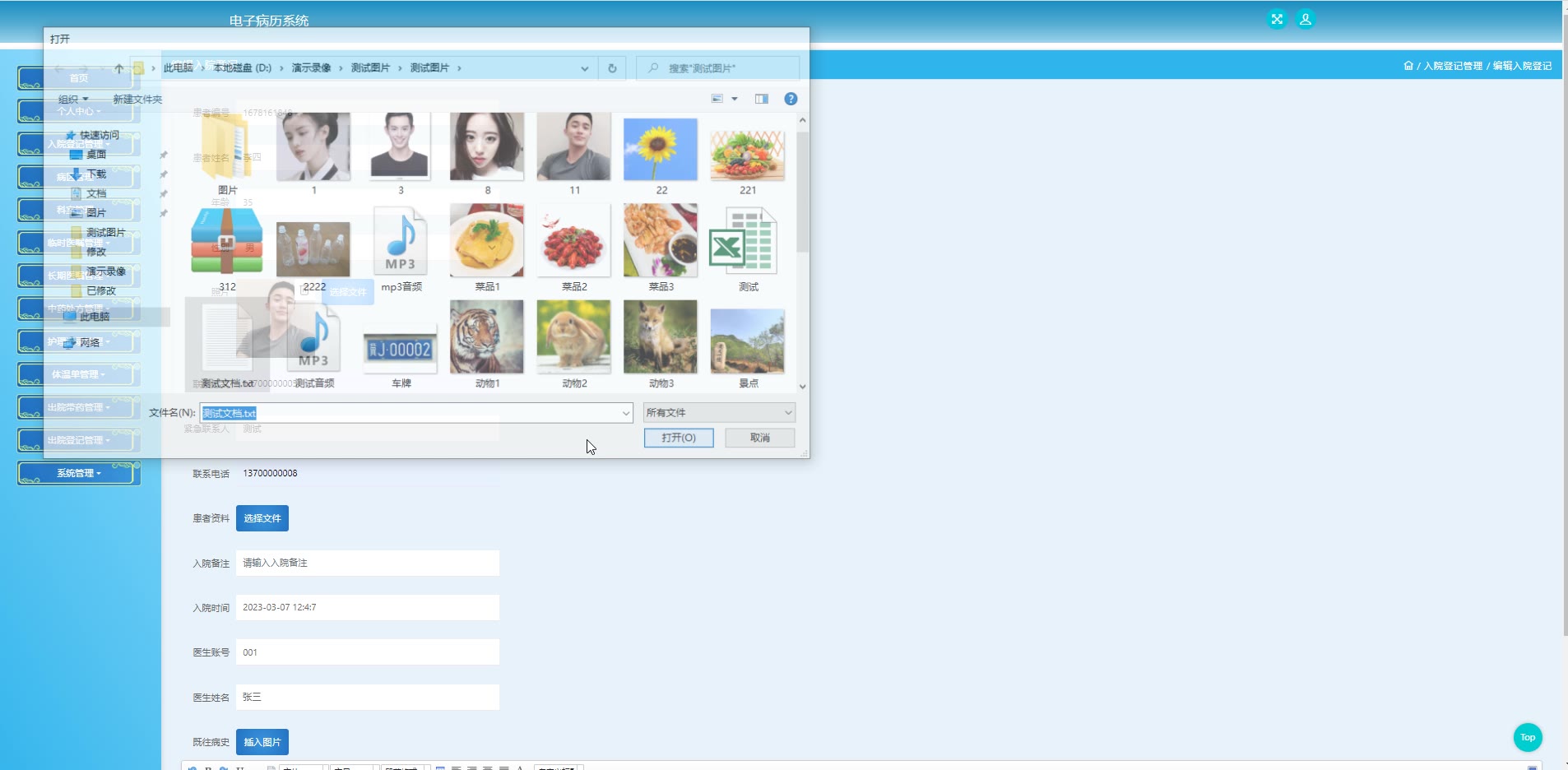Select the 景点 scenery image
This screenshot has height=770, width=1568.
click(x=748, y=349)
